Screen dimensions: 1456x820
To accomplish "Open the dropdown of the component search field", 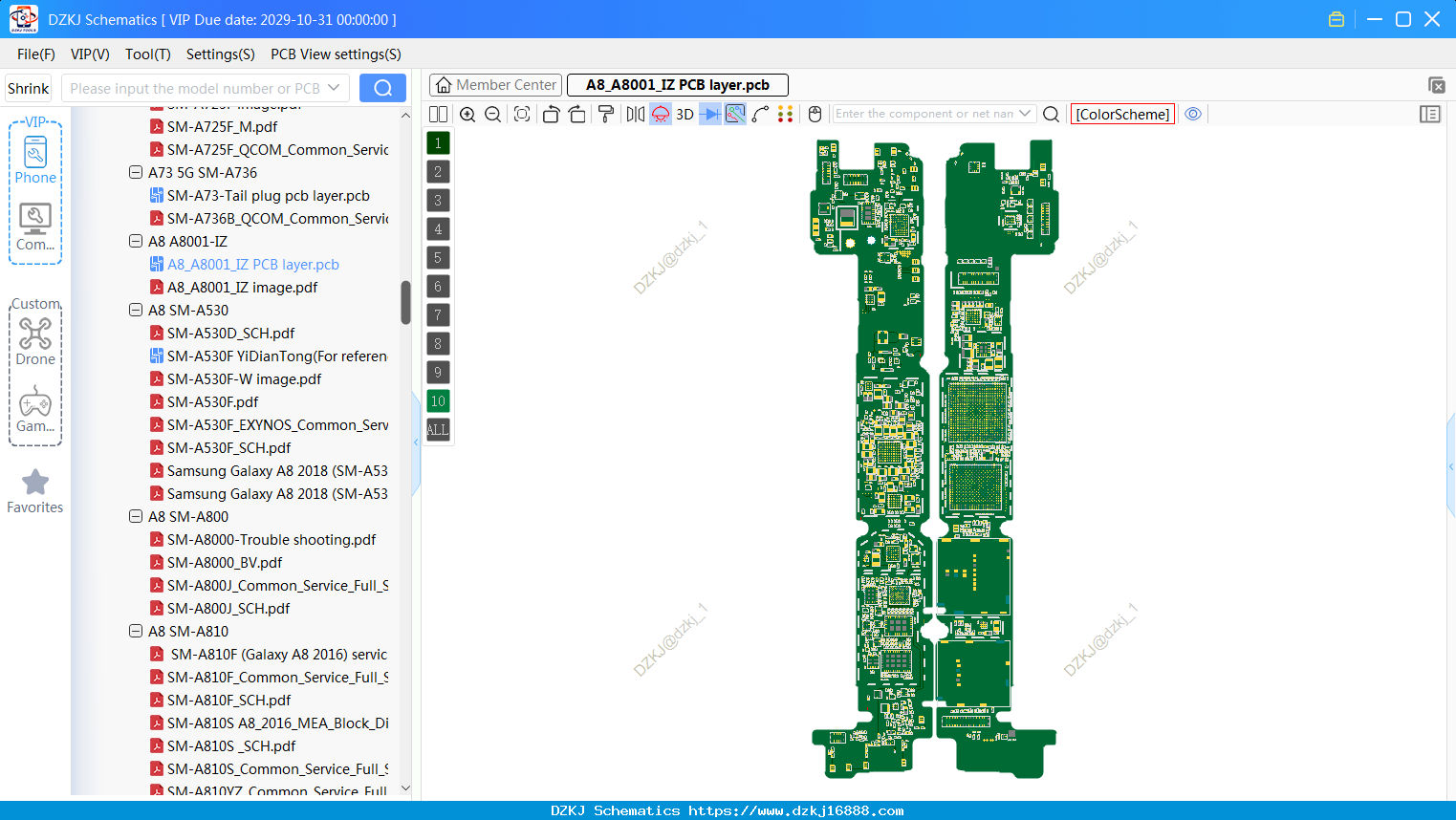I will tap(1025, 114).
